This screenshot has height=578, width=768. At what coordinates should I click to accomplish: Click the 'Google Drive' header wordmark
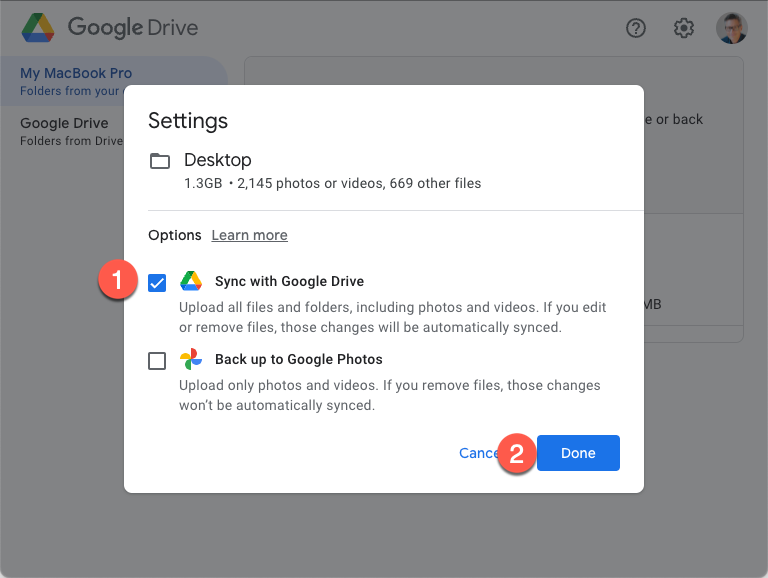tap(133, 27)
